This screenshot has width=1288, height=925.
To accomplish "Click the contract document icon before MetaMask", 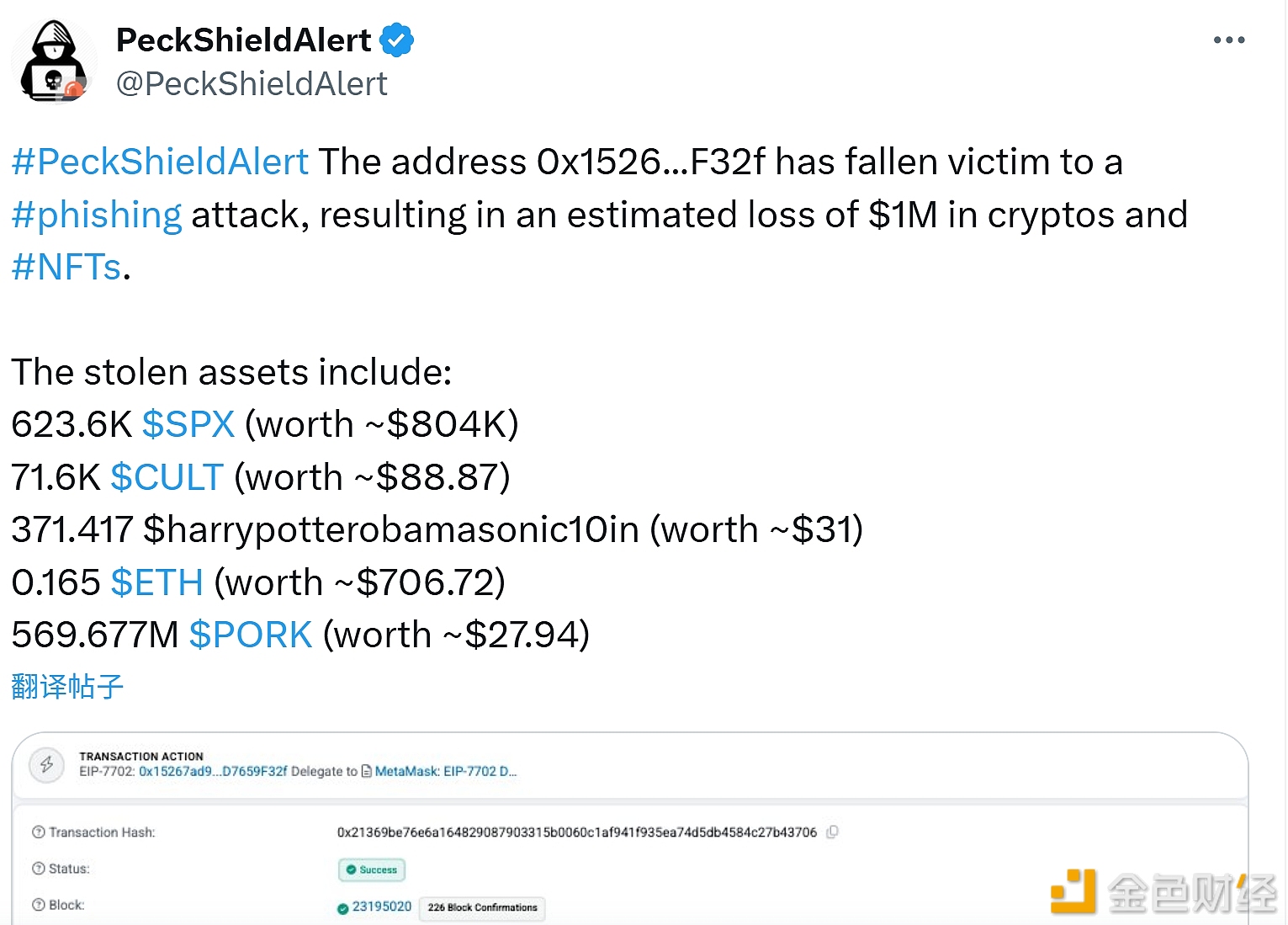I will (367, 771).
